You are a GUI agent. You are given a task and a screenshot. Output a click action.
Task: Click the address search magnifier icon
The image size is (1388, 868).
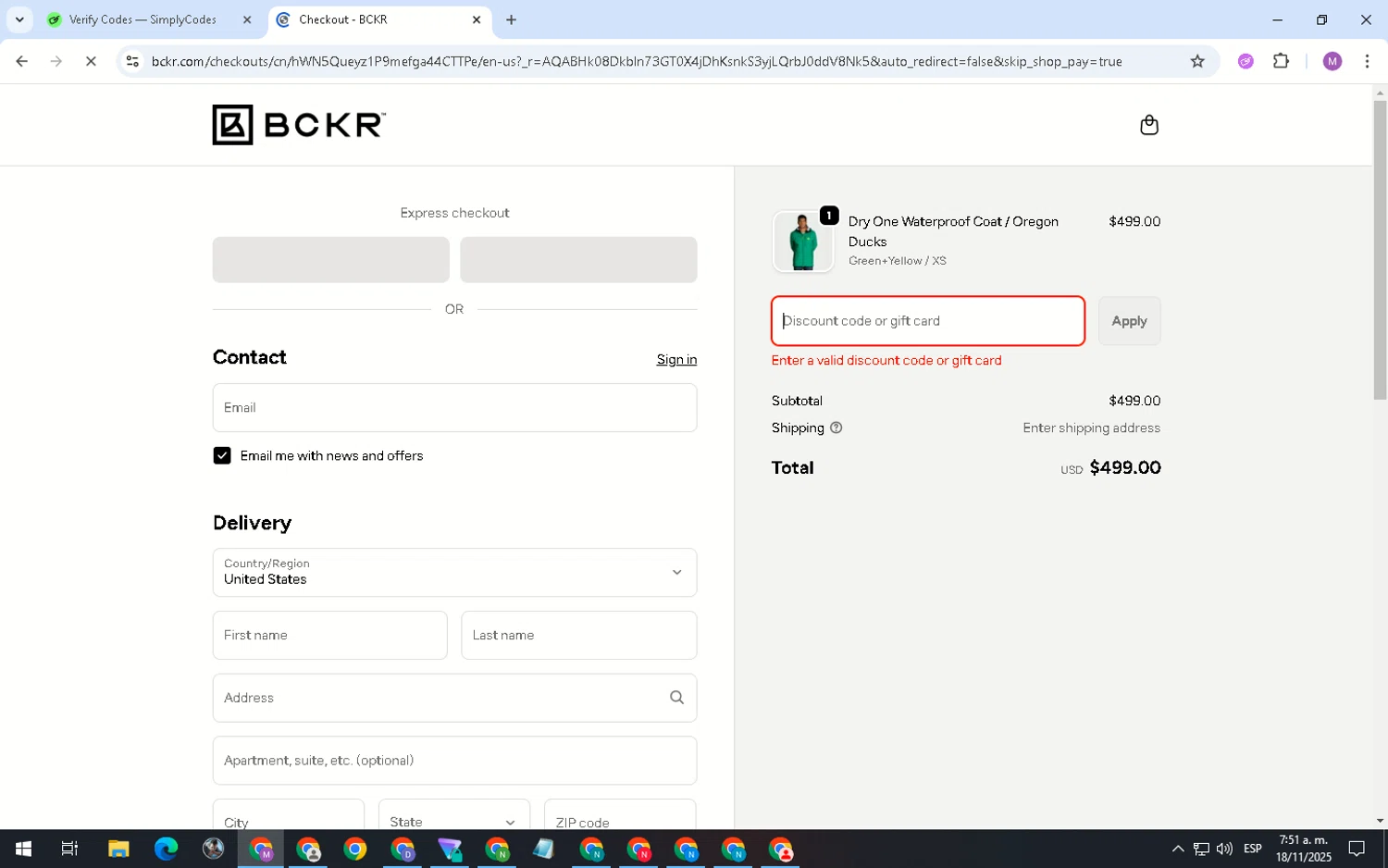(x=676, y=698)
